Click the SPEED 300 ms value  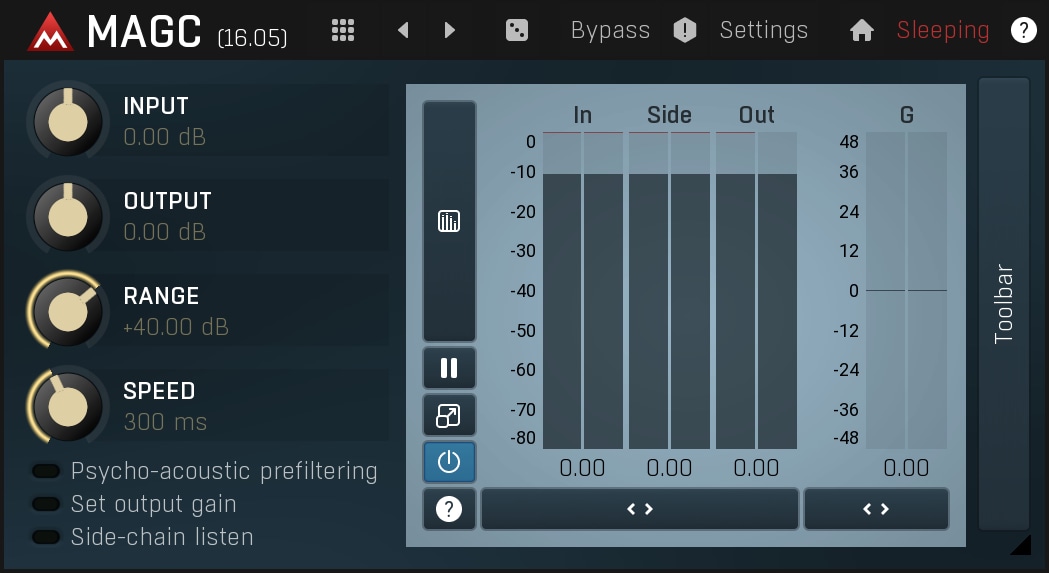pos(165,422)
